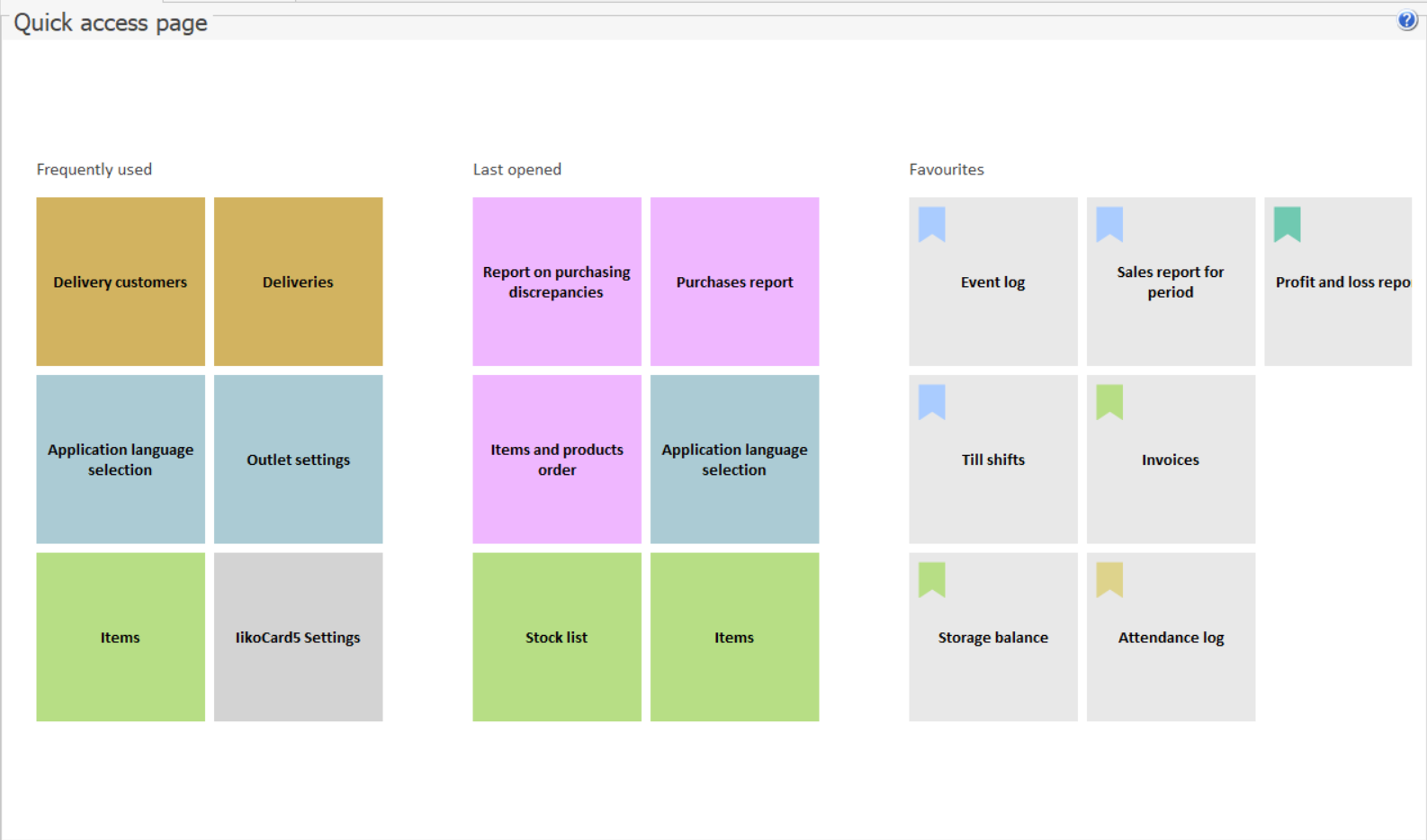Click the blue bookmark on Event log

[931, 224]
